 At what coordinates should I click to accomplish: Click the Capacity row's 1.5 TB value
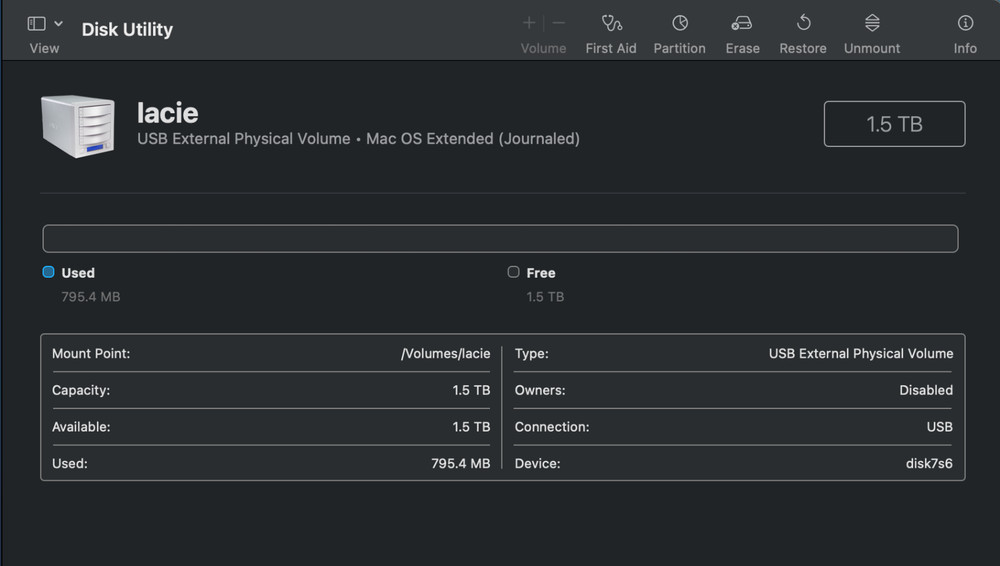[471, 390]
